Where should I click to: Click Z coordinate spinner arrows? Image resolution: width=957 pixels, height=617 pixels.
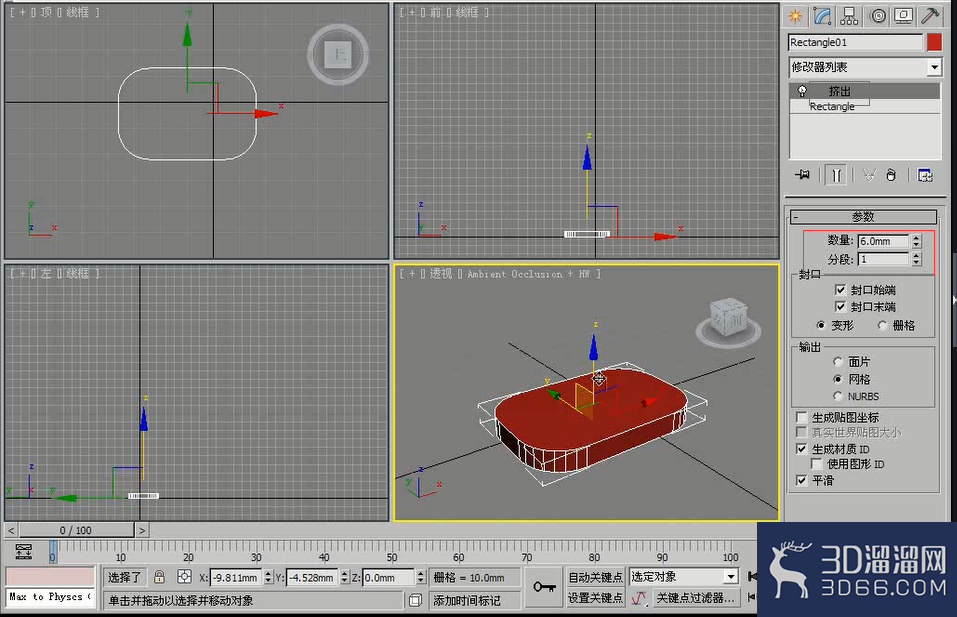tap(421, 577)
